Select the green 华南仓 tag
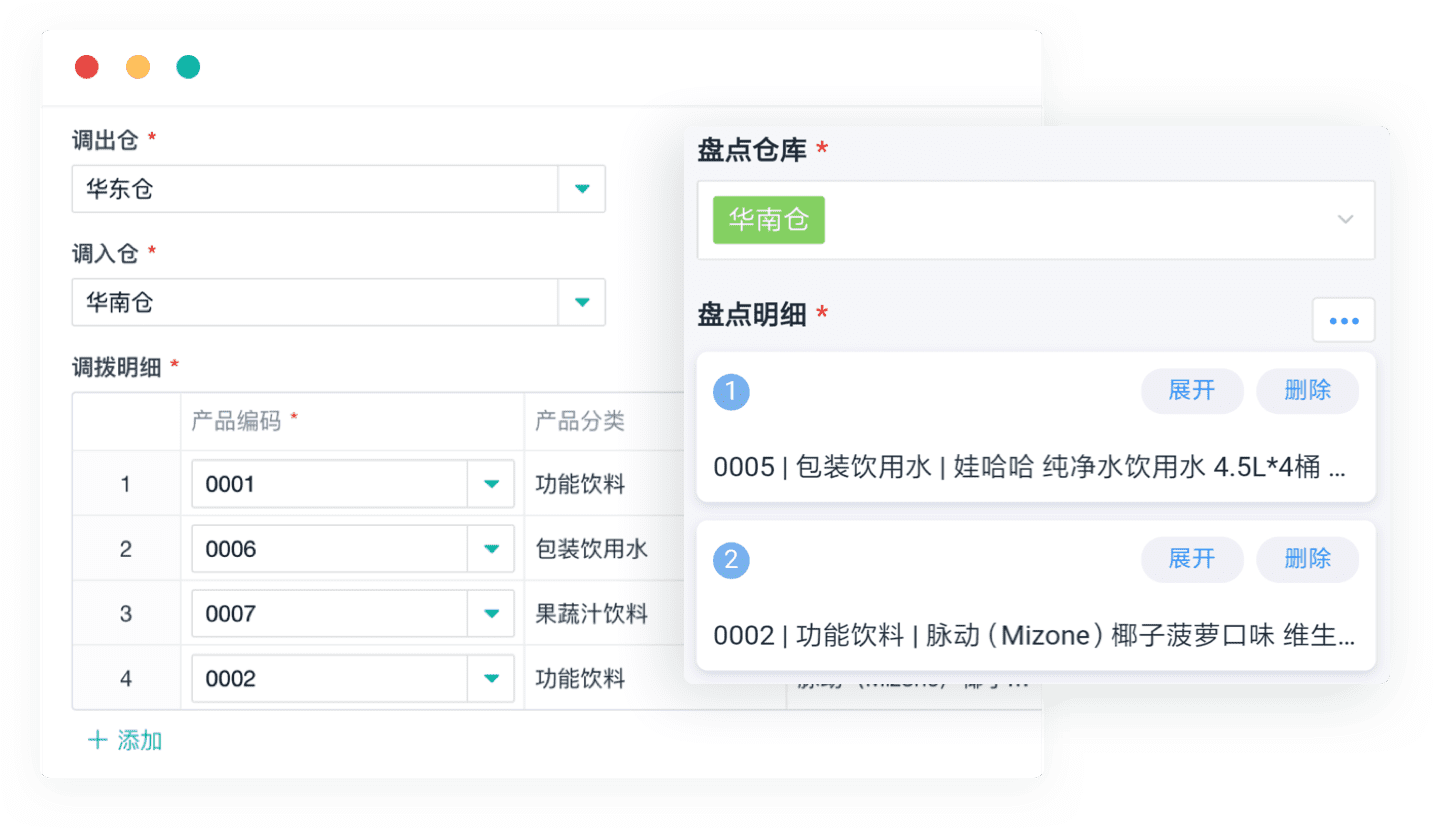Viewport: 1434px width, 828px height. coord(768,220)
